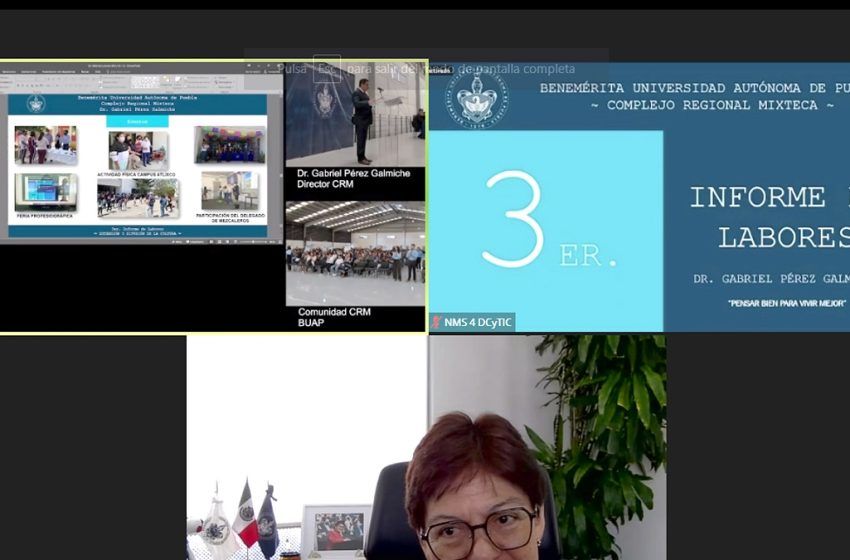This screenshot has width=850, height=560.
Task: Click the Dr. Gabriel Pérez Galmiche caption
Action: pos(353,178)
